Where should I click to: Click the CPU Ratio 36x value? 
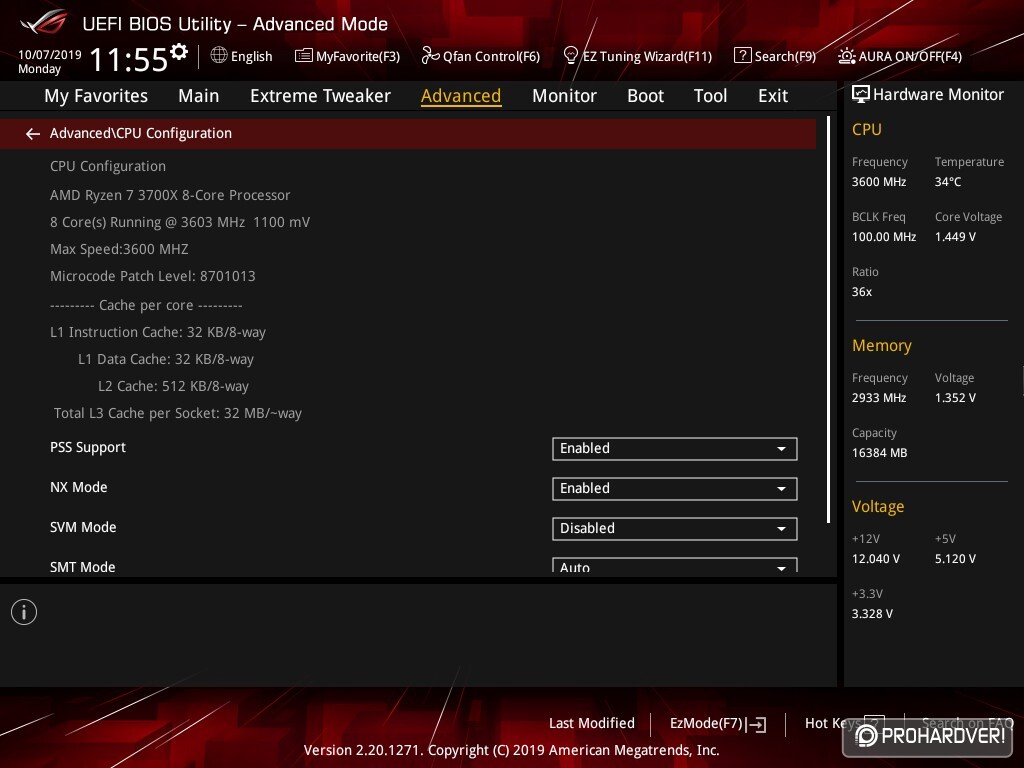(861, 292)
